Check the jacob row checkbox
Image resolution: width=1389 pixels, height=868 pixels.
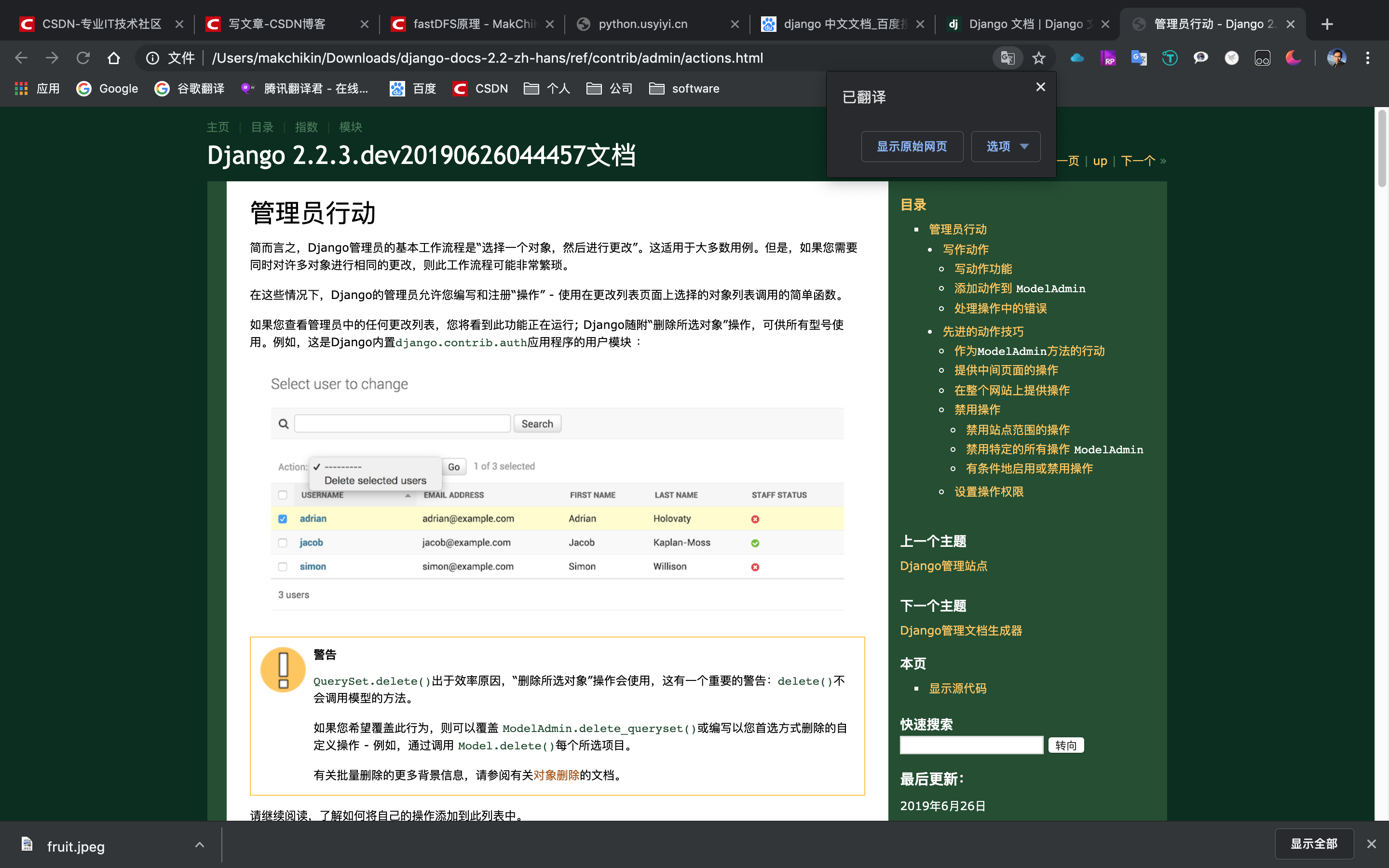pos(283,542)
